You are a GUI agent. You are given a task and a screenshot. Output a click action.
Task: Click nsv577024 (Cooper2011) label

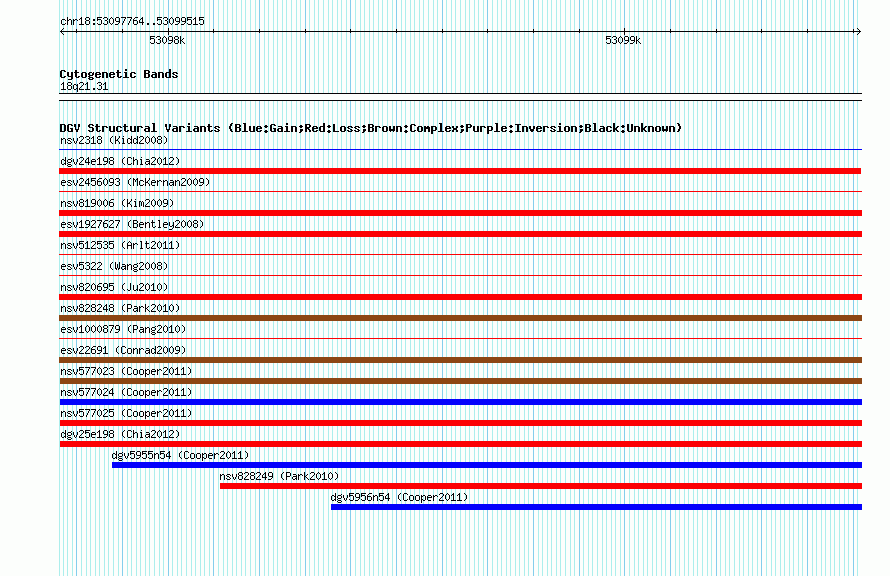126,392
